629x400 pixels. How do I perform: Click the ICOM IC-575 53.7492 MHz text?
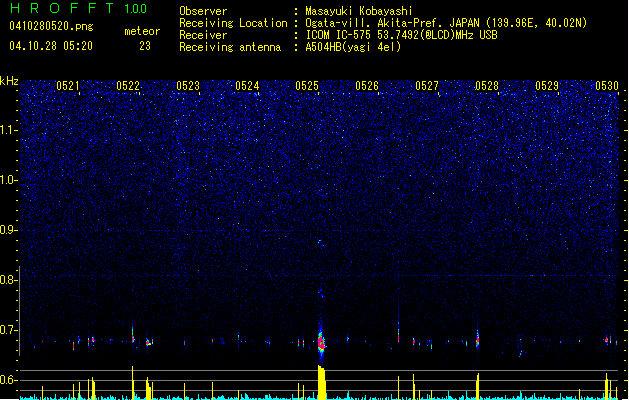pos(402,35)
